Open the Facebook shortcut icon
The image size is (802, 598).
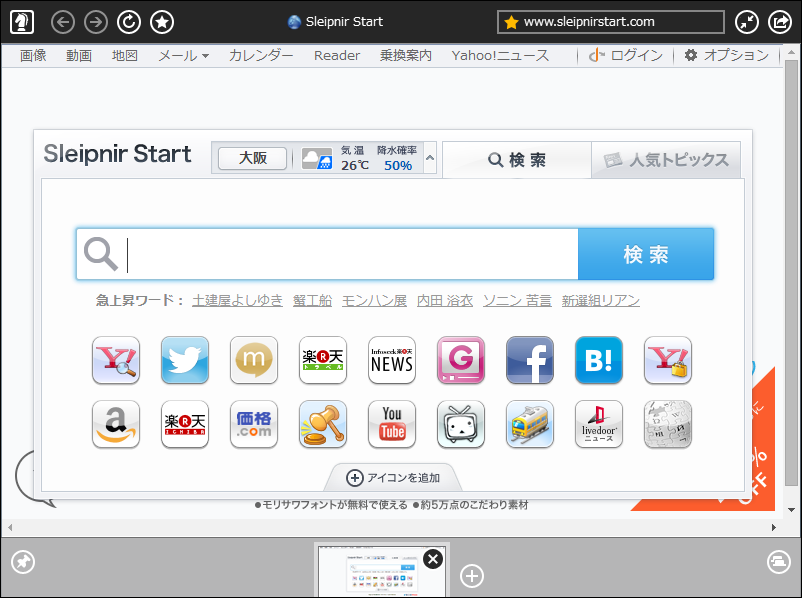530,360
